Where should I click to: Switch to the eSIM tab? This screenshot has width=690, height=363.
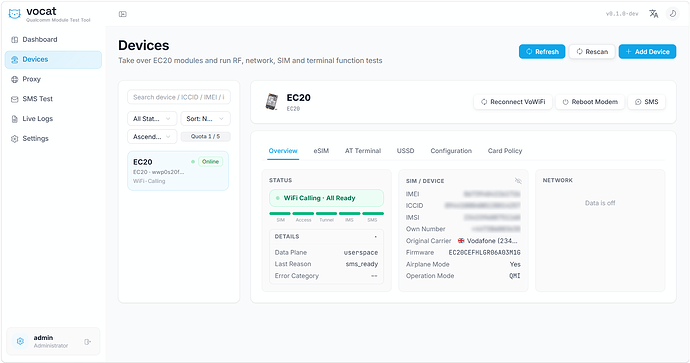321,151
